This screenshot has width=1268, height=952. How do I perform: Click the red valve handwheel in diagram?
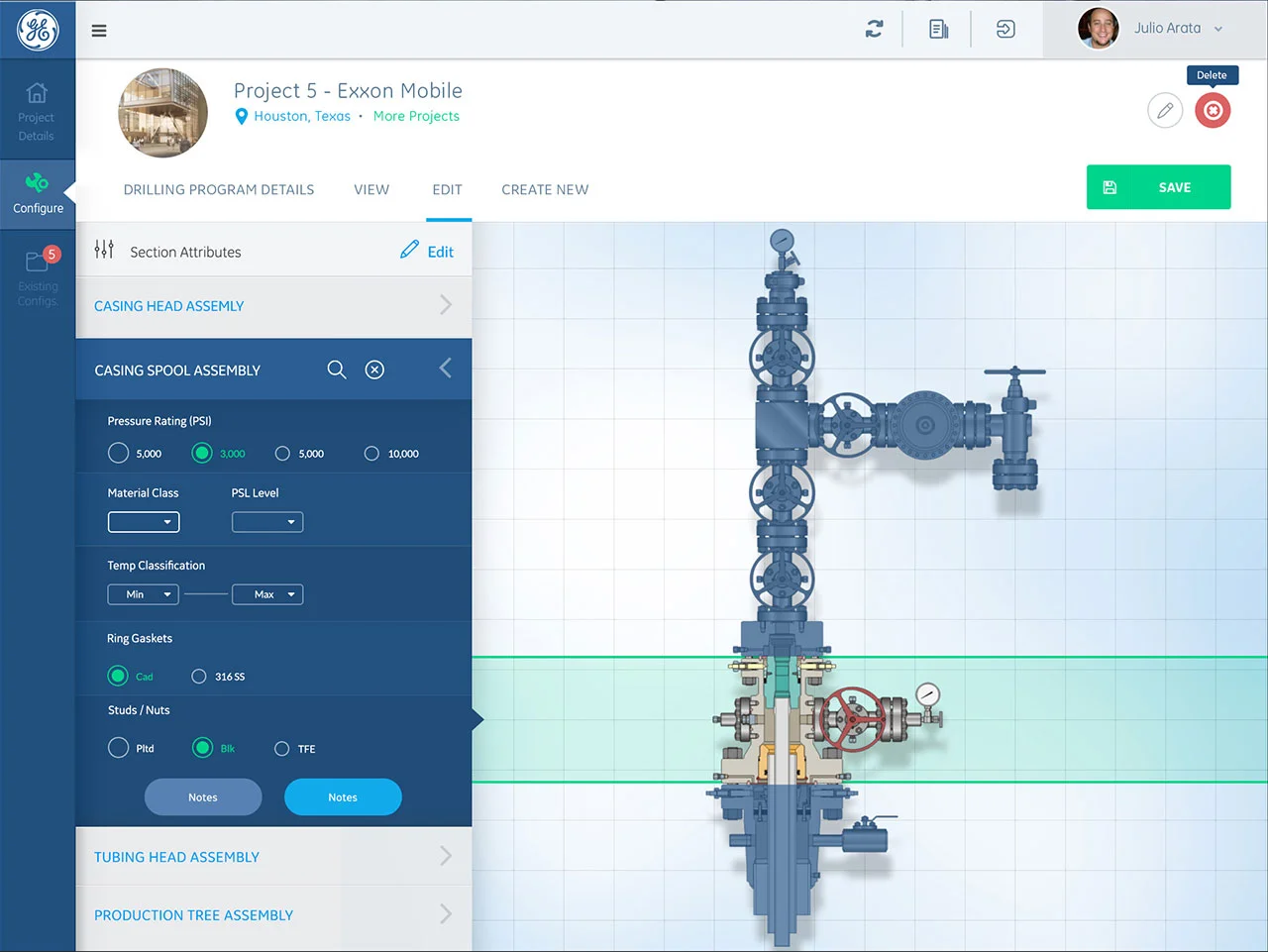pos(852,719)
